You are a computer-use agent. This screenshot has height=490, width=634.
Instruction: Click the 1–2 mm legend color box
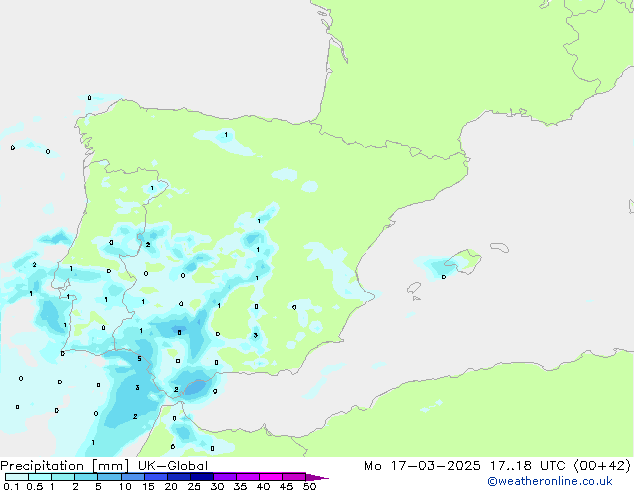click(63, 477)
